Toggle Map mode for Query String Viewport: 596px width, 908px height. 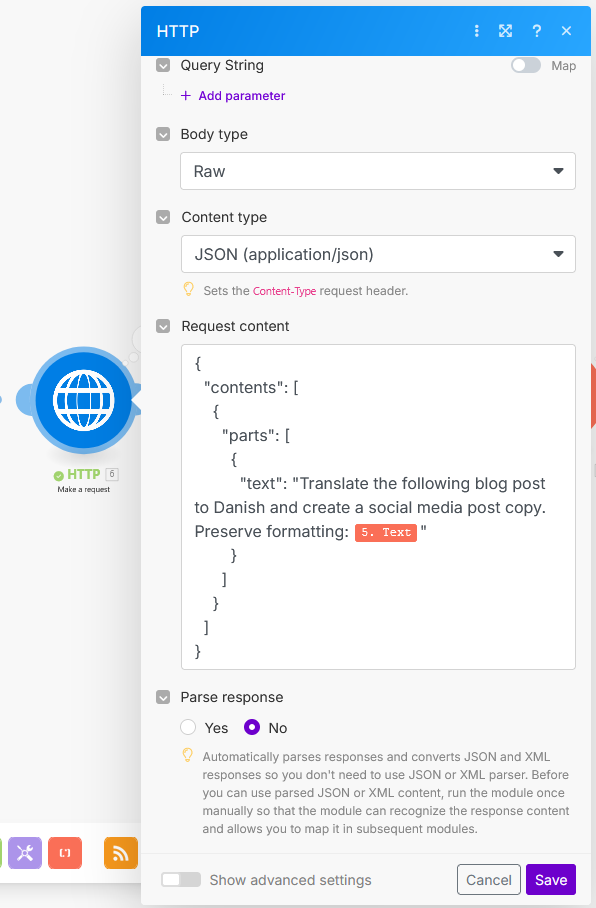(x=525, y=65)
